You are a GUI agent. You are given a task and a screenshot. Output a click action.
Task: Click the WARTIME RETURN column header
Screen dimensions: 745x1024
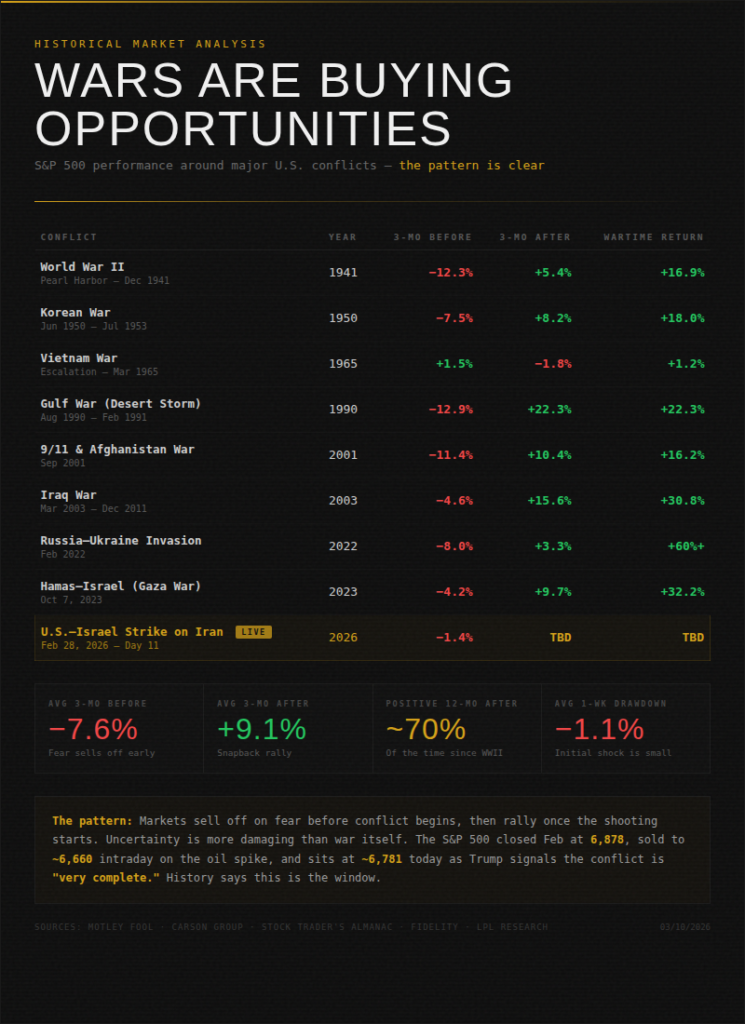(653, 237)
